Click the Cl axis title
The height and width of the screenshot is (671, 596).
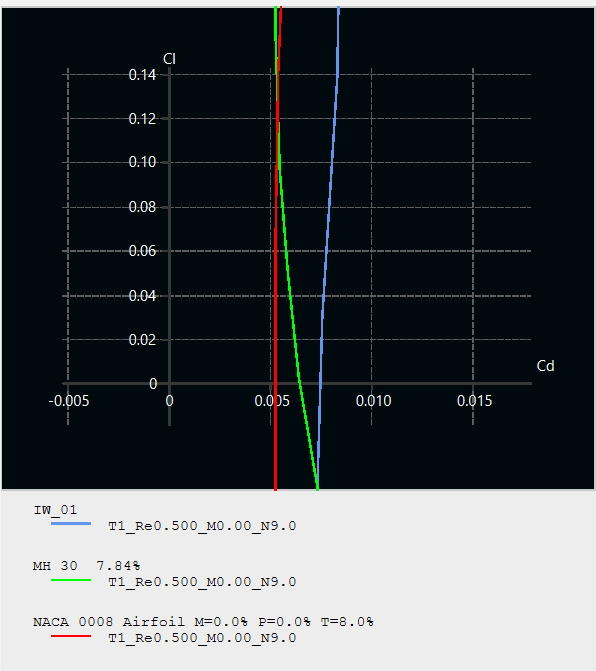pos(169,59)
